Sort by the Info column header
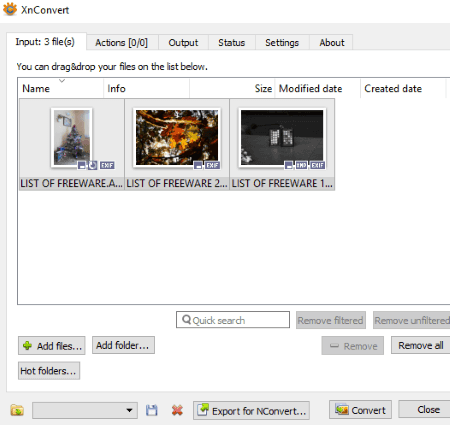 [x=146, y=89]
